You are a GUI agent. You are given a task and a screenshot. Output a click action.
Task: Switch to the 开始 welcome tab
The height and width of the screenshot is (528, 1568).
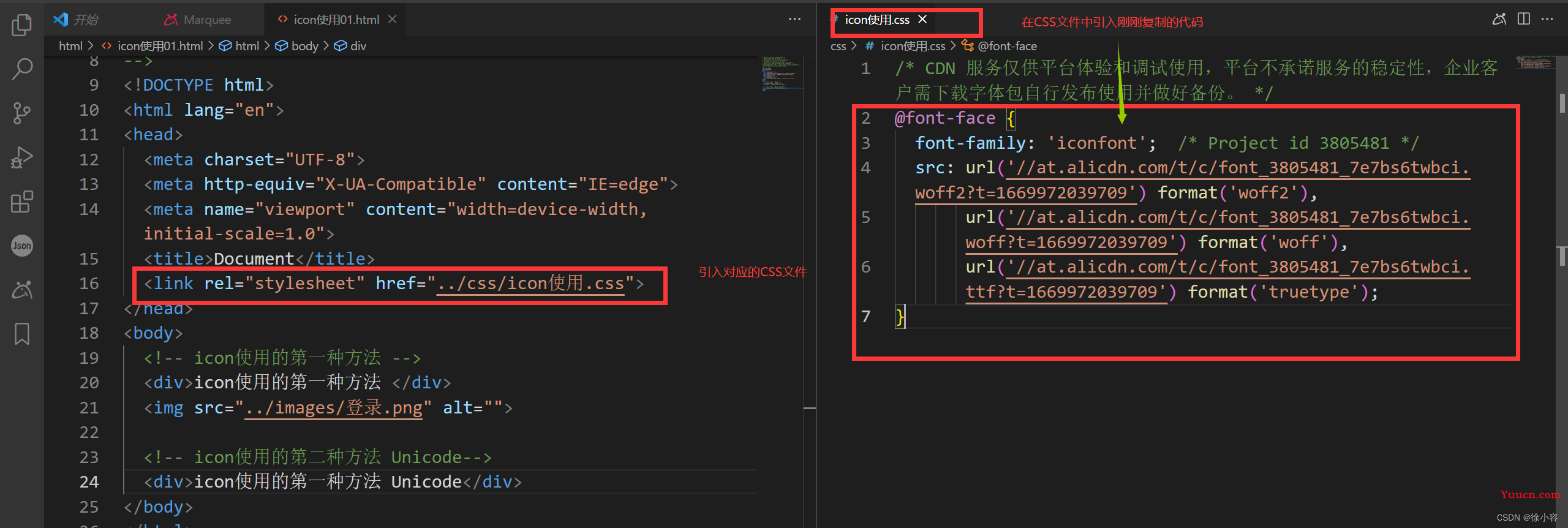(98, 20)
